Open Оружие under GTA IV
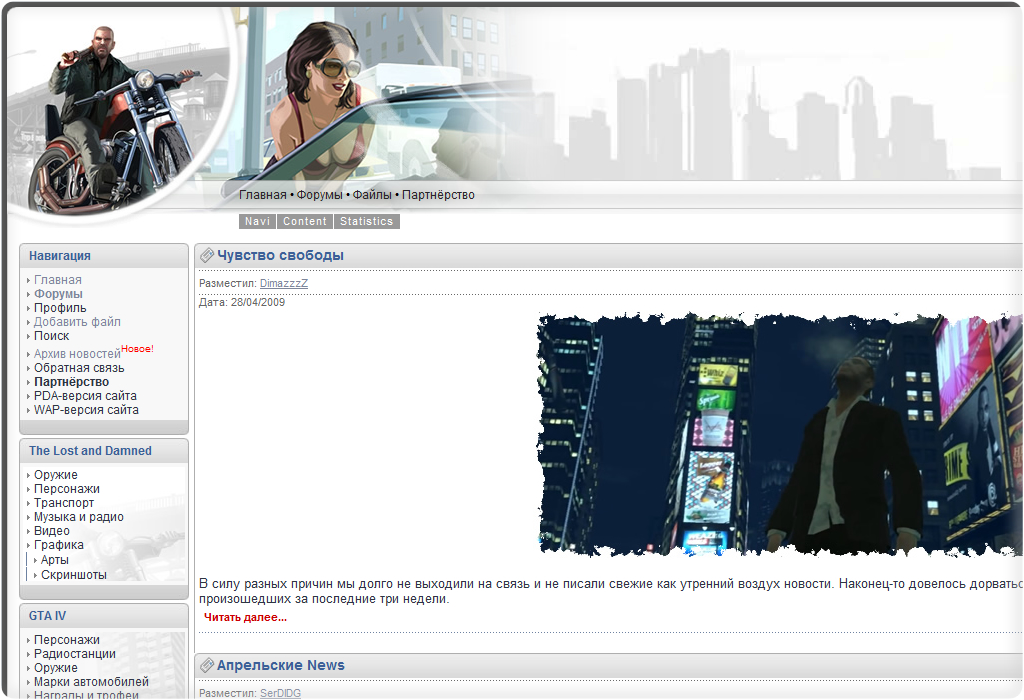1024x700 pixels. pyautogui.click(x=56, y=668)
